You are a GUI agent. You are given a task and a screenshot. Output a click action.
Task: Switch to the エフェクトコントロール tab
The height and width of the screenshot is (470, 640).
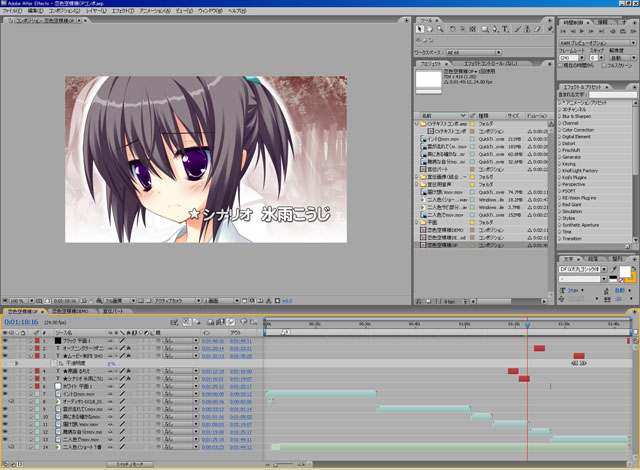491,64
